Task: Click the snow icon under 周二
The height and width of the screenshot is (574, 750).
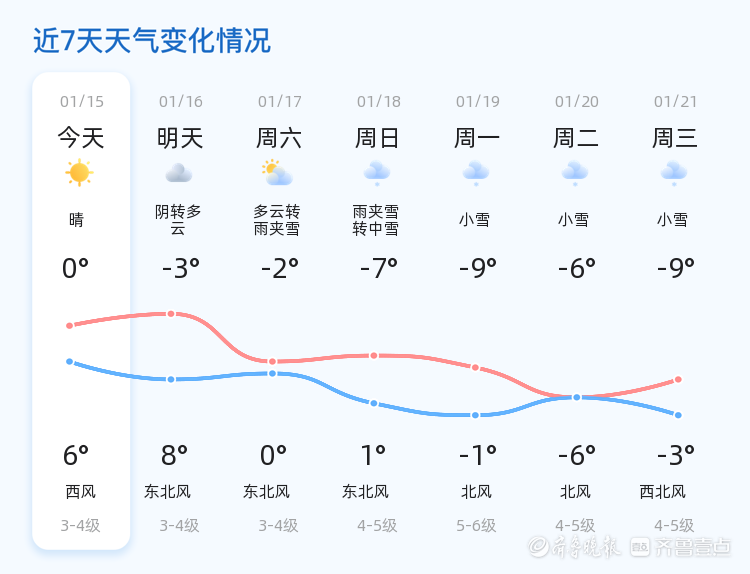Action: [x=575, y=173]
